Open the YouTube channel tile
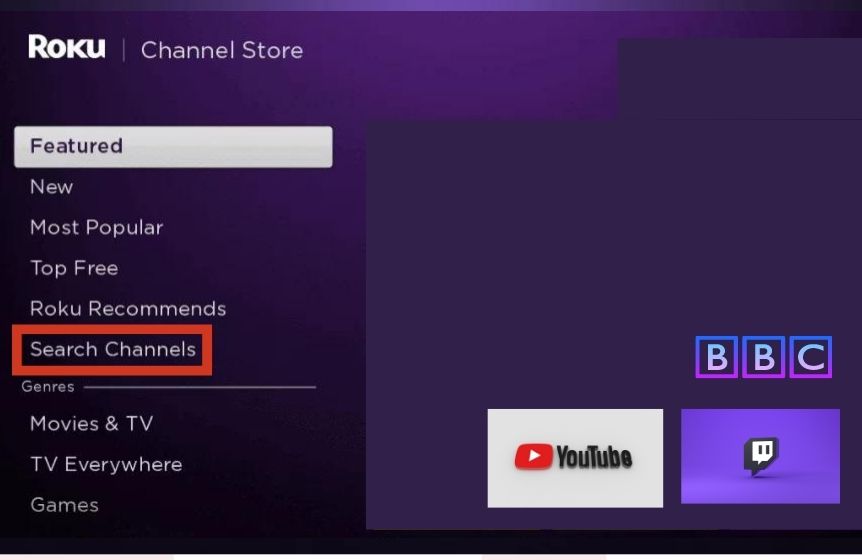Image resolution: width=862 pixels, height=560 pixels. coord(575,458)
